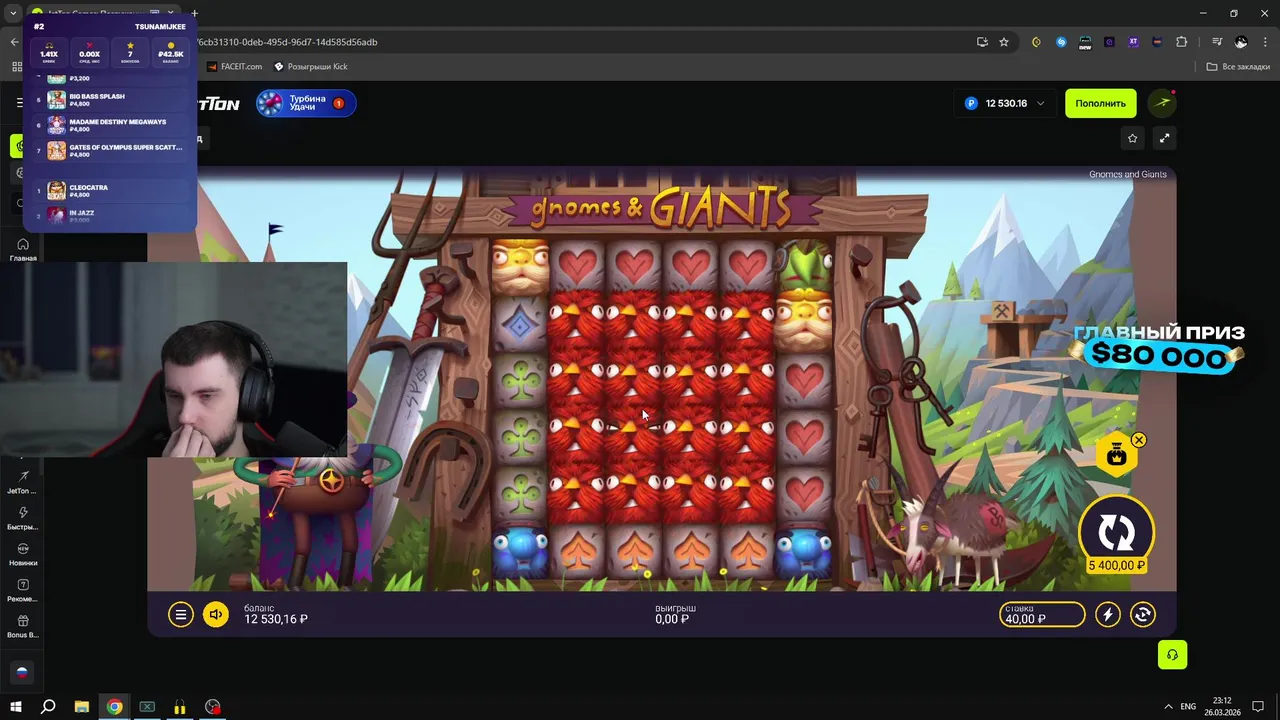Open the bet amount selector showing 40,00 ₽

click(x=1042, y=614)
